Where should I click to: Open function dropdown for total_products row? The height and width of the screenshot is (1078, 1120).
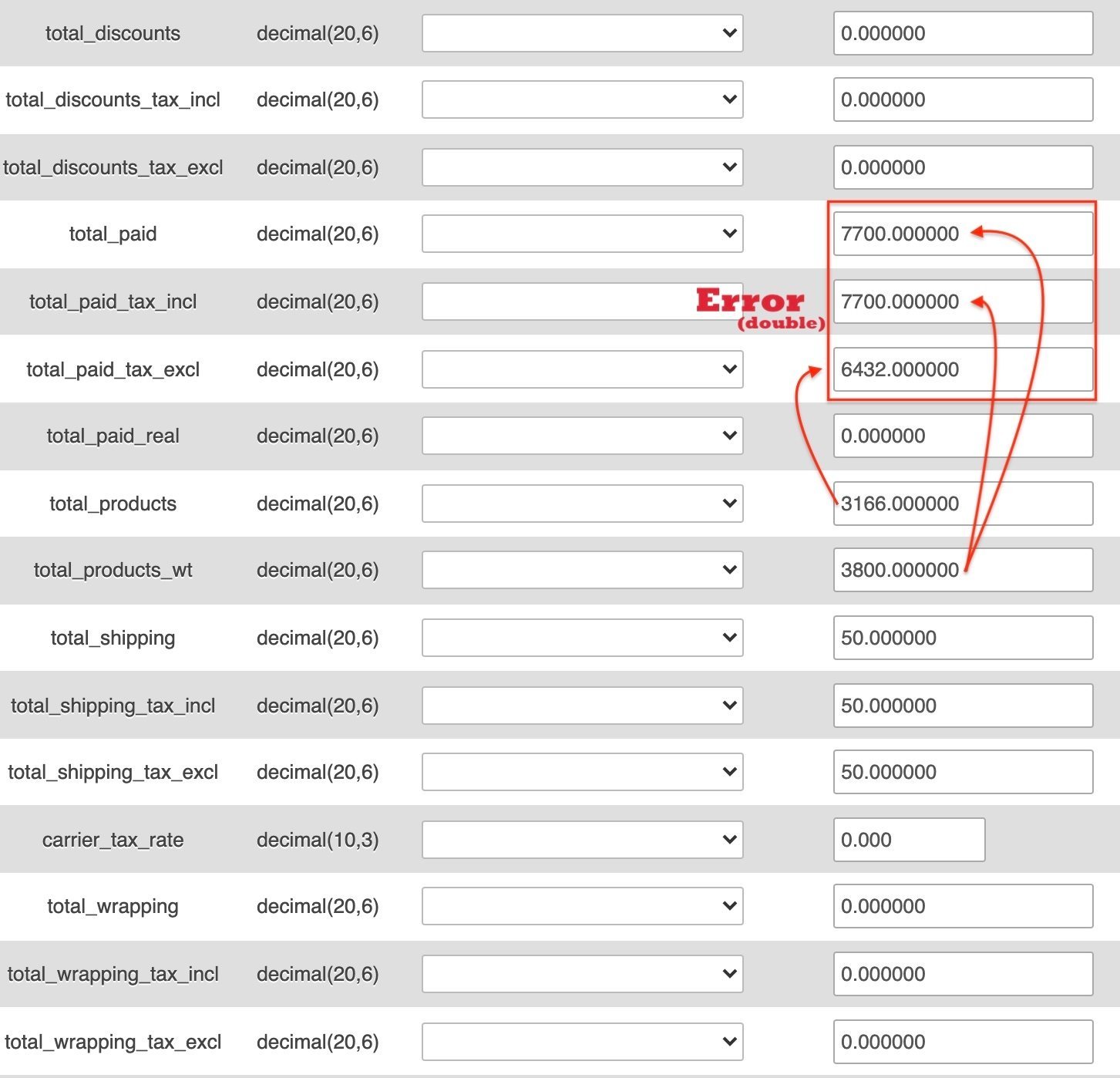(582, 504)
